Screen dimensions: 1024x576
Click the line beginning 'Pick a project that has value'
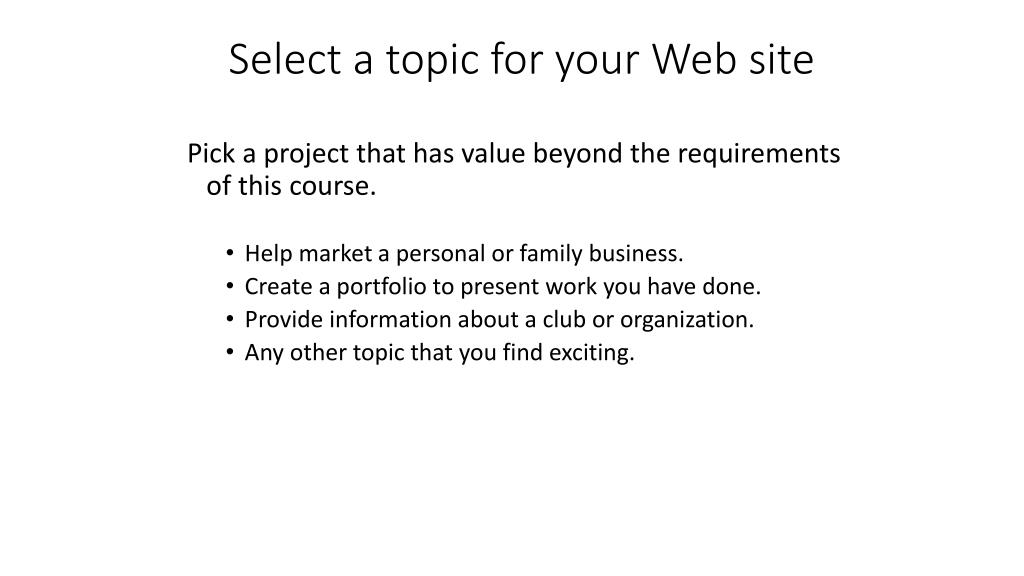point(513,154)
